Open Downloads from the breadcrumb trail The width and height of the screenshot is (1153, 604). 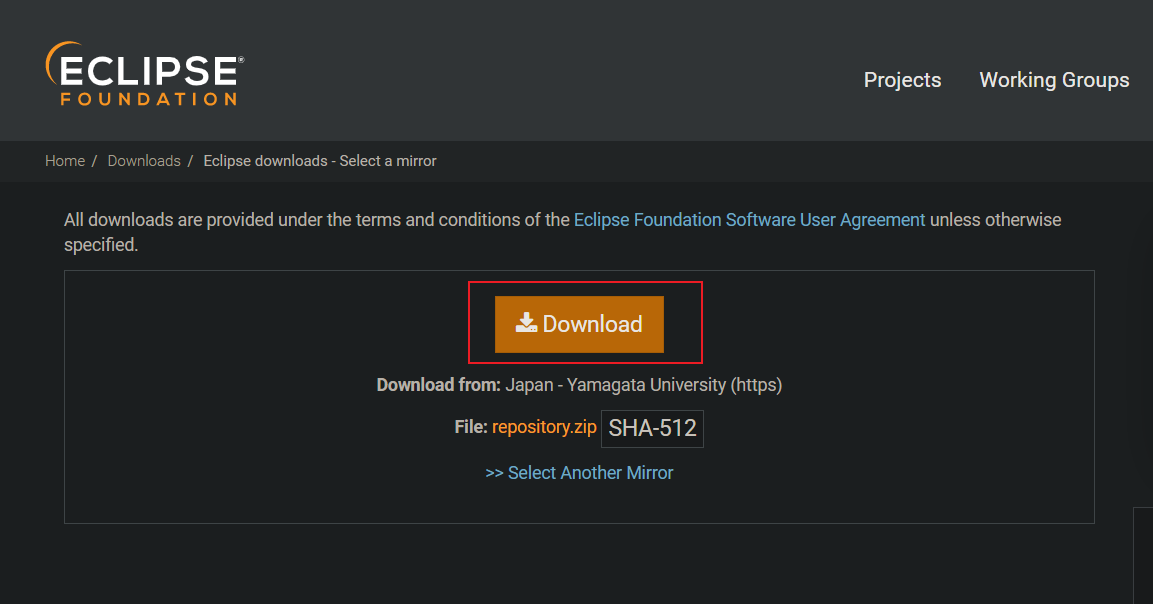tap(143, 160)
